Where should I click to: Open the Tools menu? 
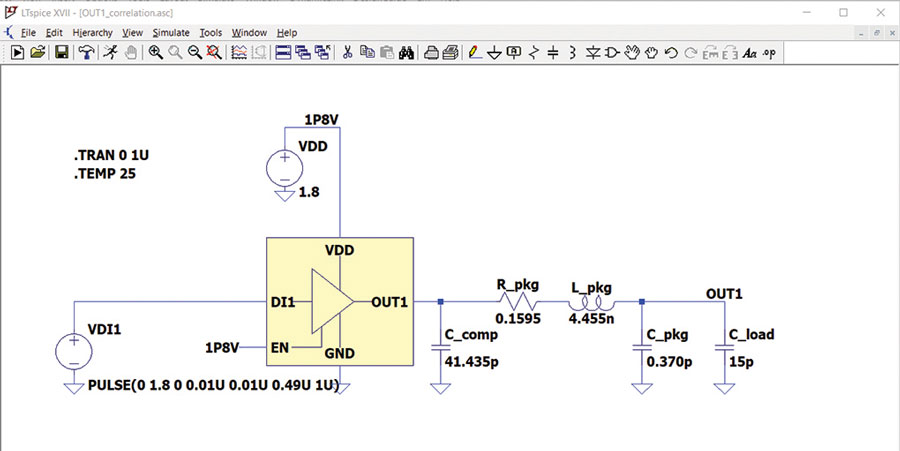coord(211,33)
